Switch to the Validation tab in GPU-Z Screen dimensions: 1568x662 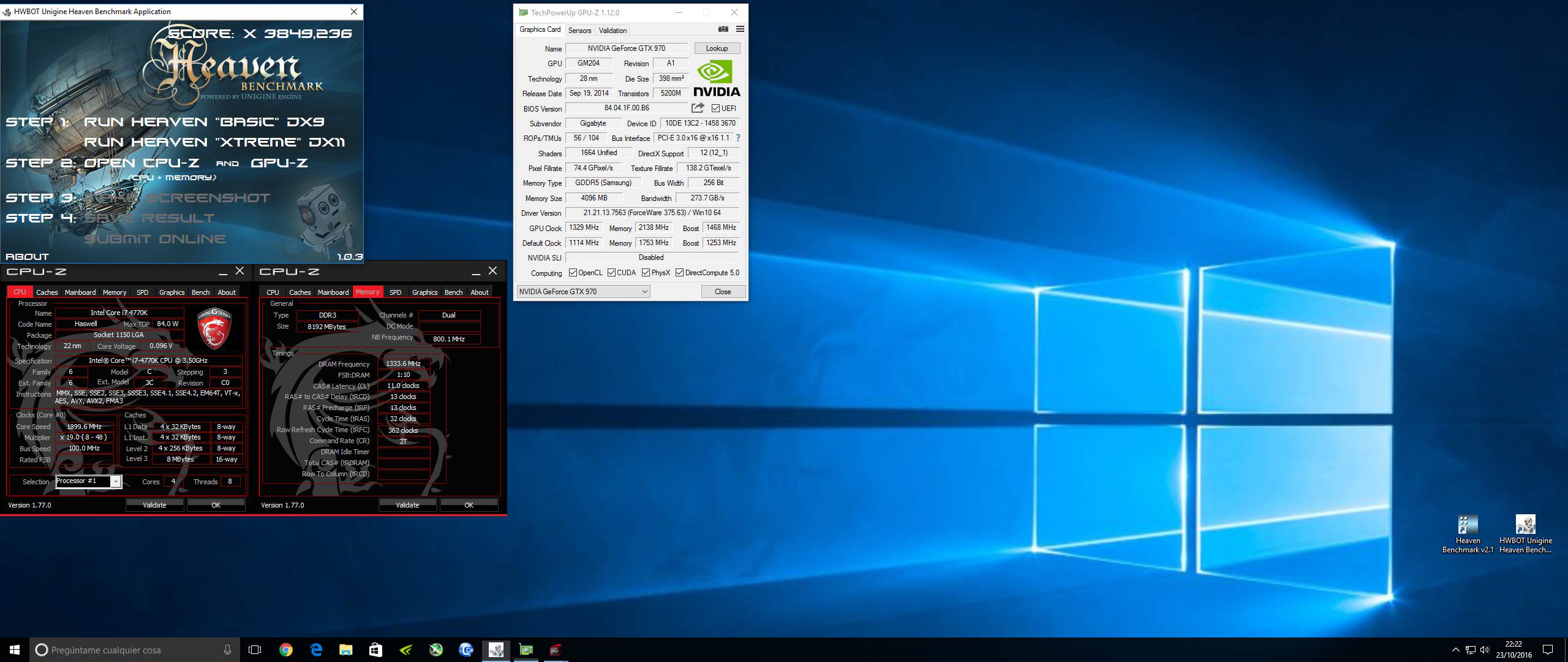612,31
